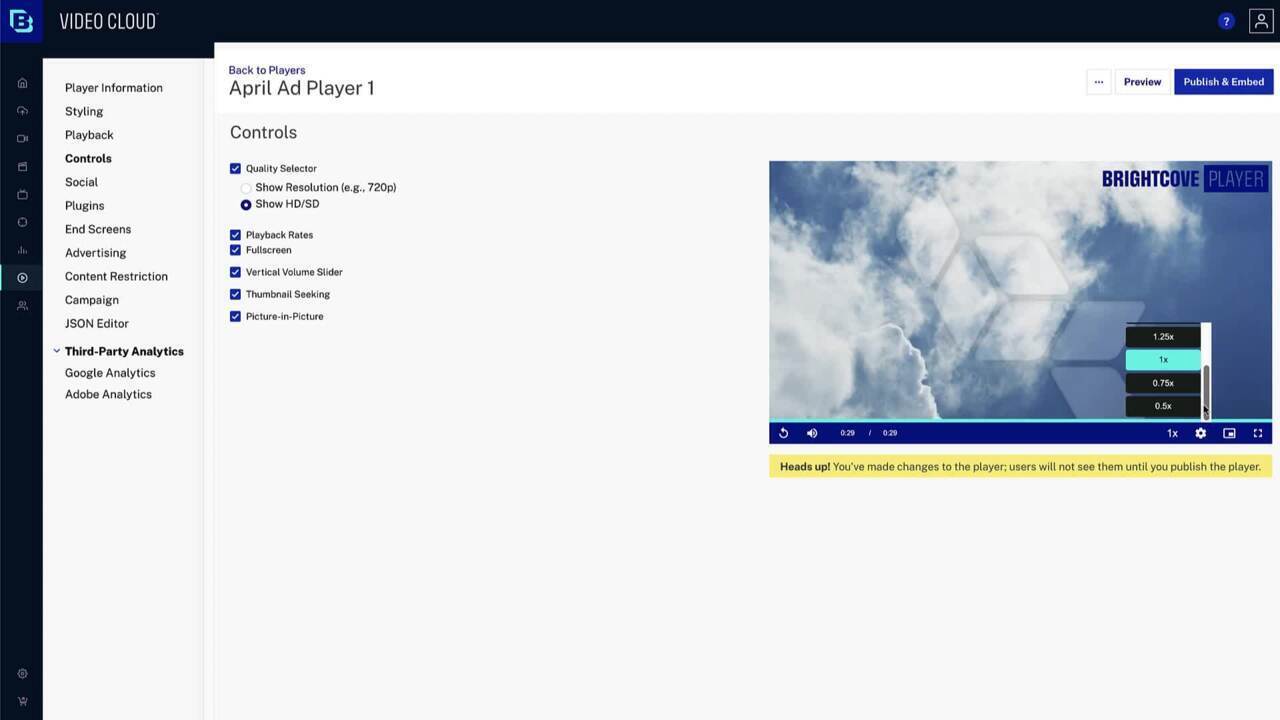Open the player quality settings gear
This screenshot has height=720, width=1280.
1201,433
